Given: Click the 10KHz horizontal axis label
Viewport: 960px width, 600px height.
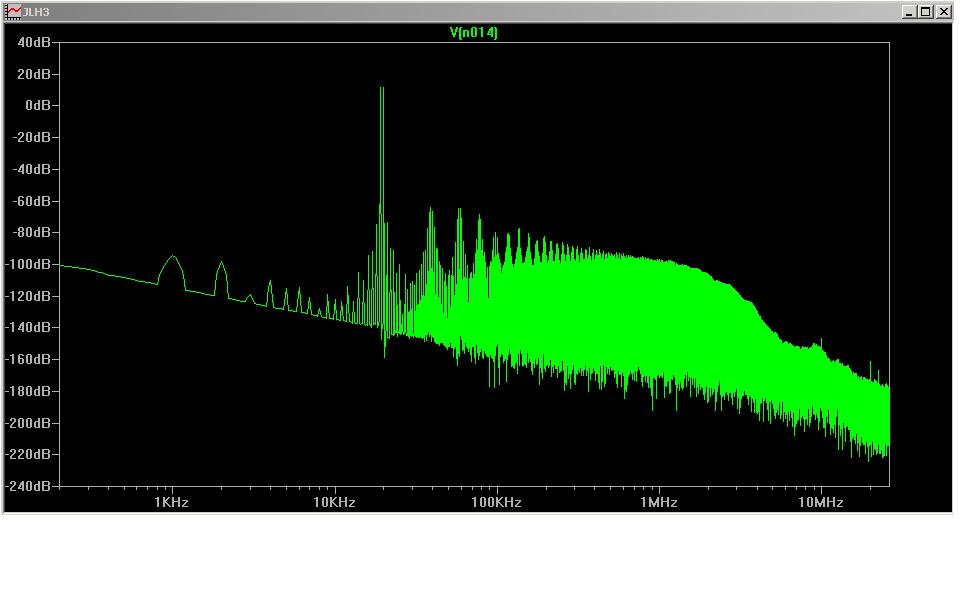Looking at the screenshot, I should point(334,502).
